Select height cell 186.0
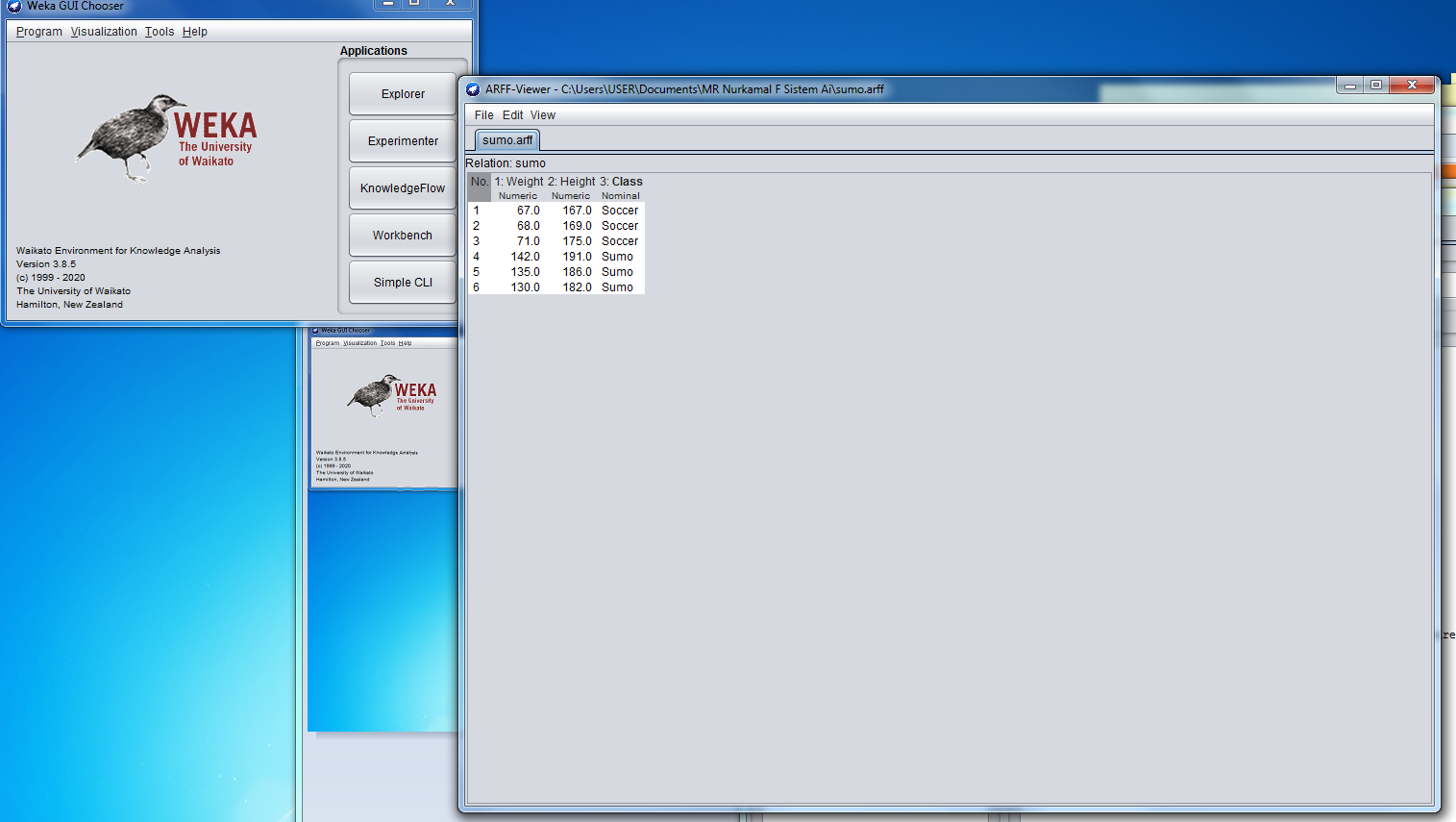Screen dimensions: 1456x822 pos(571,272)
